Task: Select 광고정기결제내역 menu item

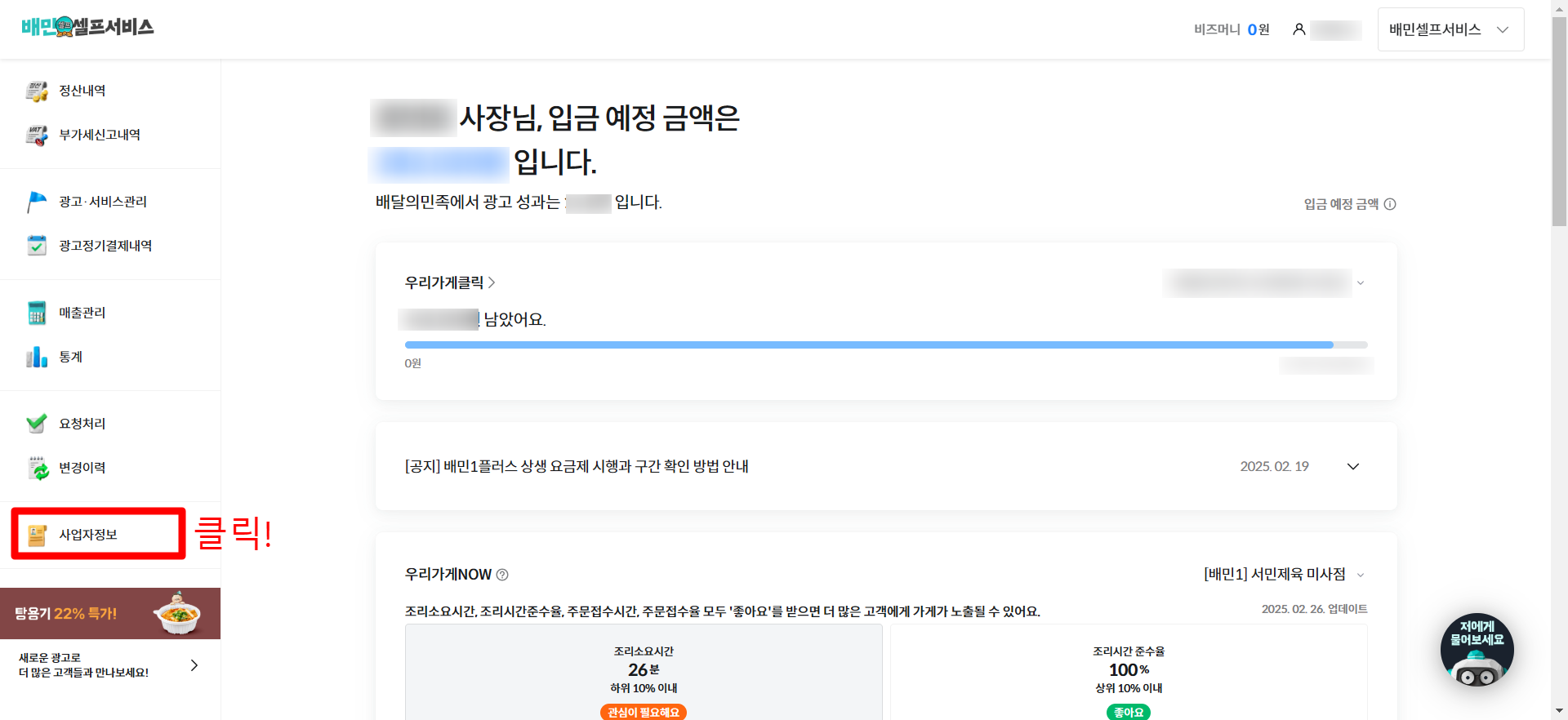Action: point(105,246)
